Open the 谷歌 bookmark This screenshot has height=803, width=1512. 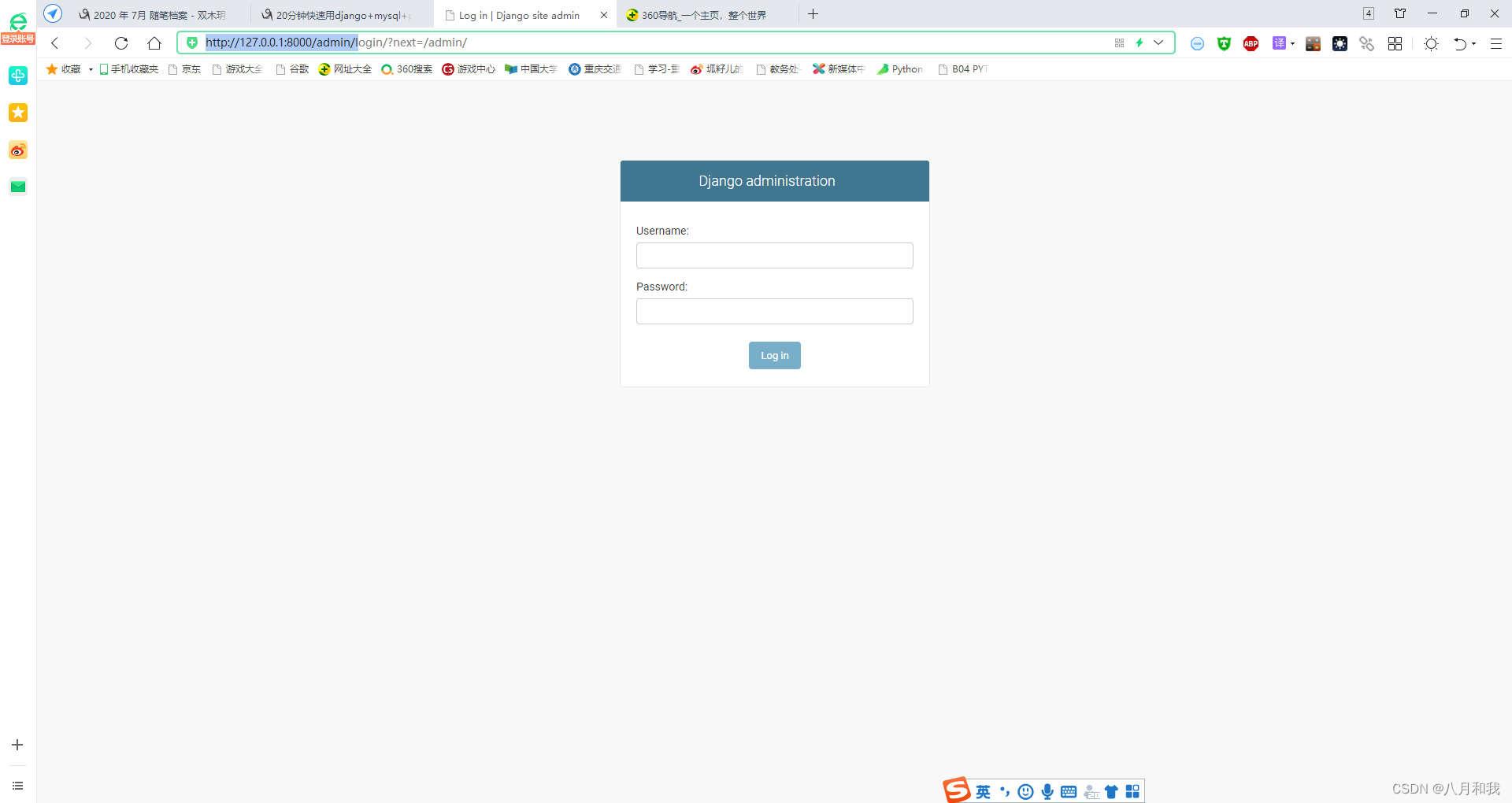293,69
